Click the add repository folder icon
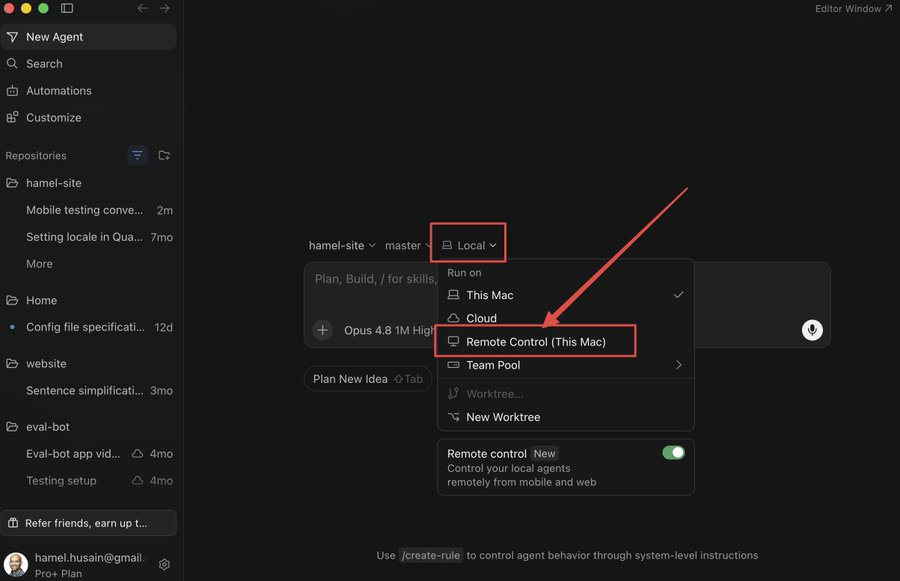Image resolution: width=900 pixels, height=581 pixels. 164,155
